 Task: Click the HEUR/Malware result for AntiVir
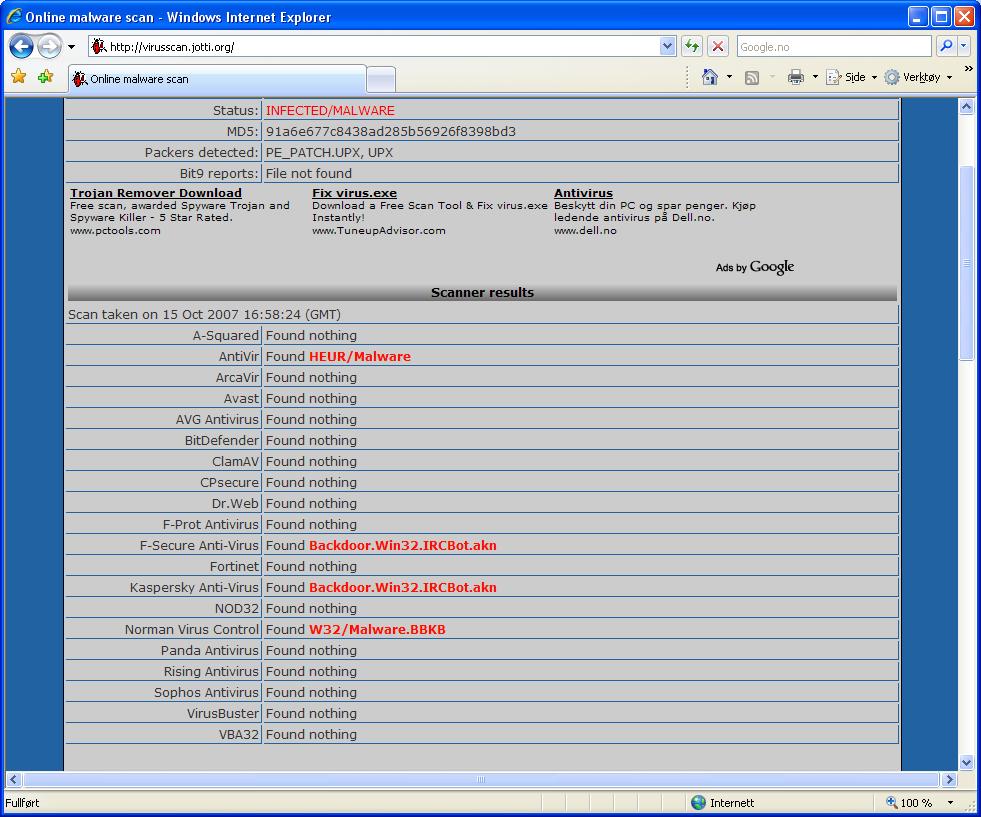coord(360,357)
